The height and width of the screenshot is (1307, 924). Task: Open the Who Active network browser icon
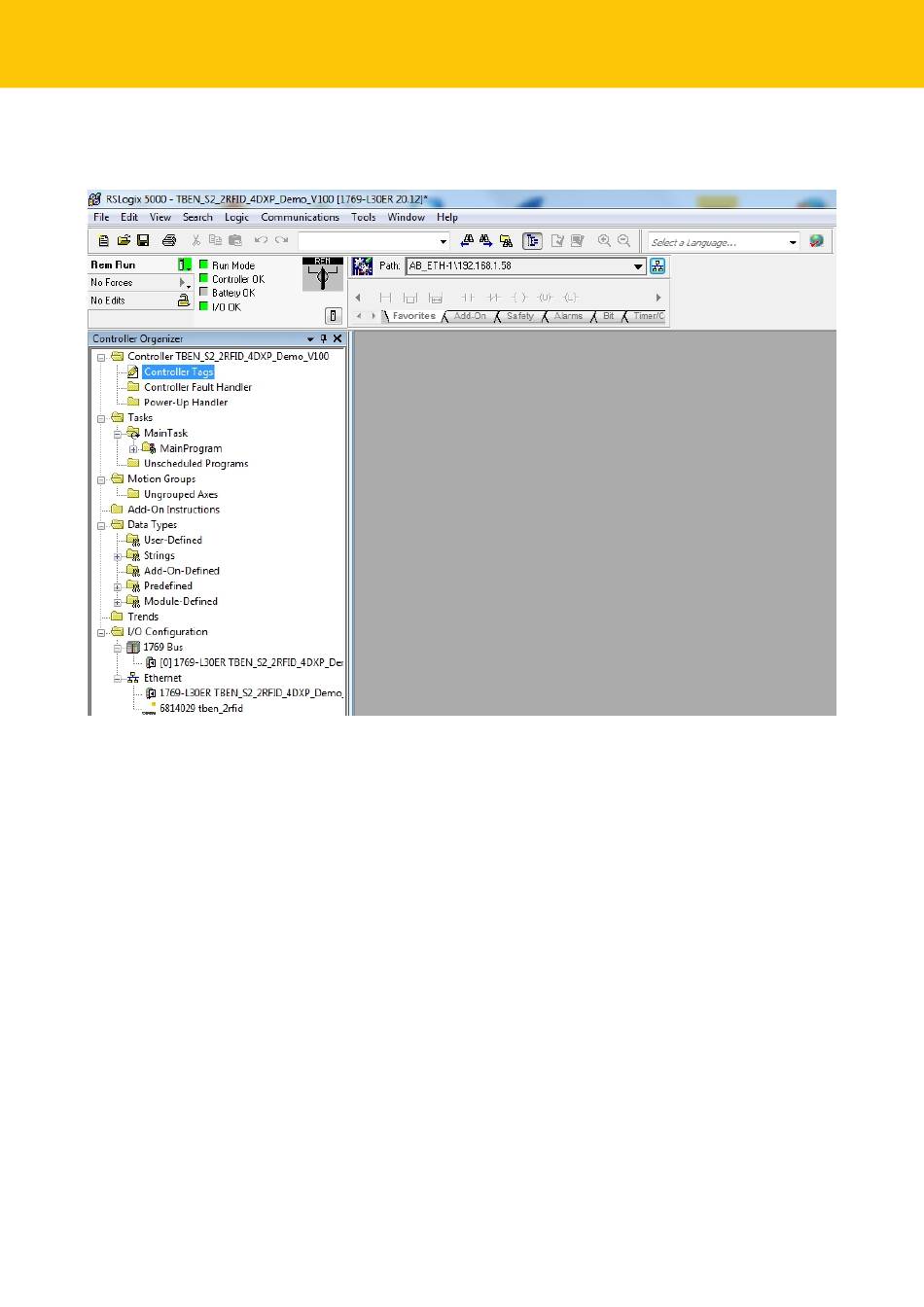[x=657, y=265]
